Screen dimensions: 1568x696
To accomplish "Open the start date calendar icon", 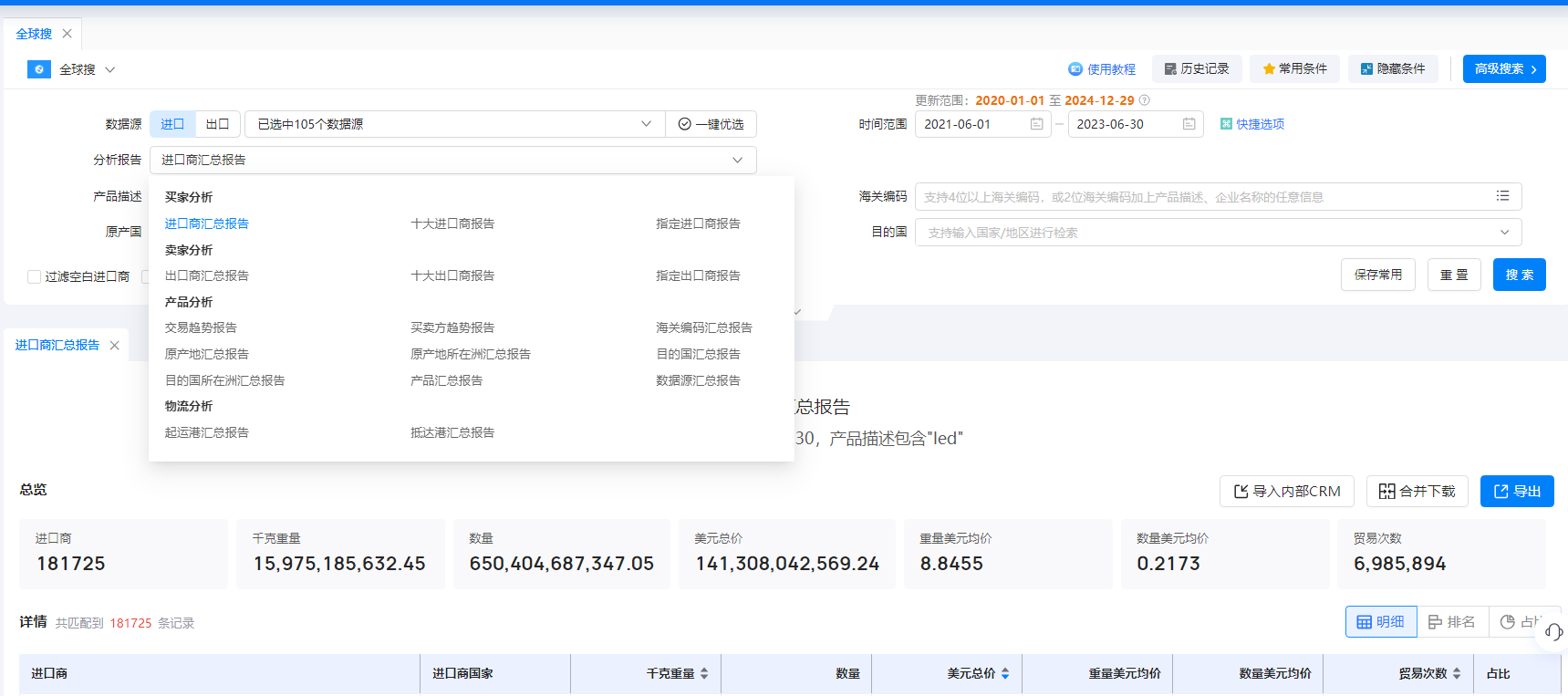I will point(1036,124).
